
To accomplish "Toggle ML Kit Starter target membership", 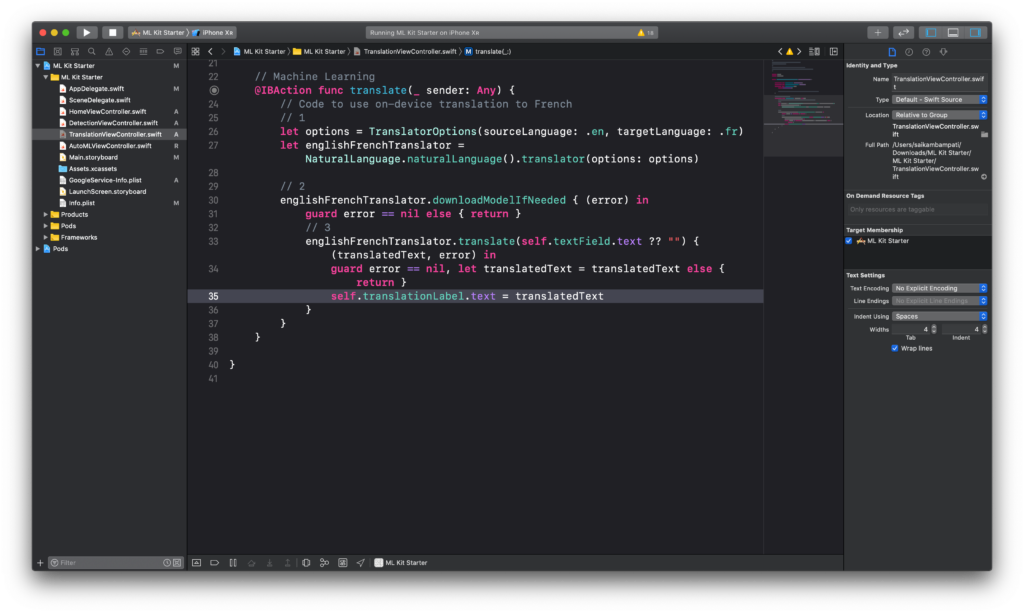I will coord(849,241).
